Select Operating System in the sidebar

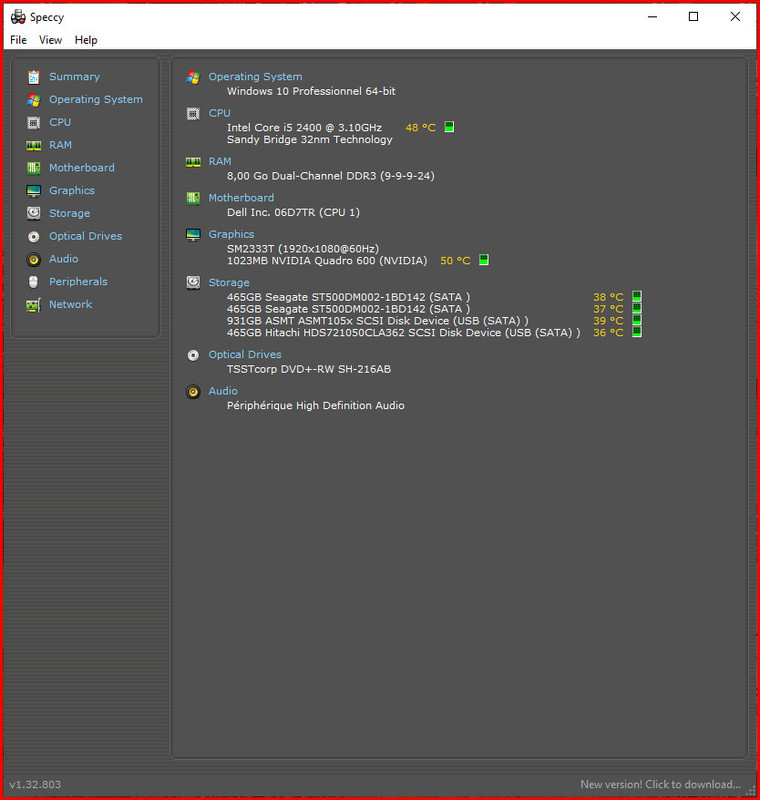click(x=96, y=99)
